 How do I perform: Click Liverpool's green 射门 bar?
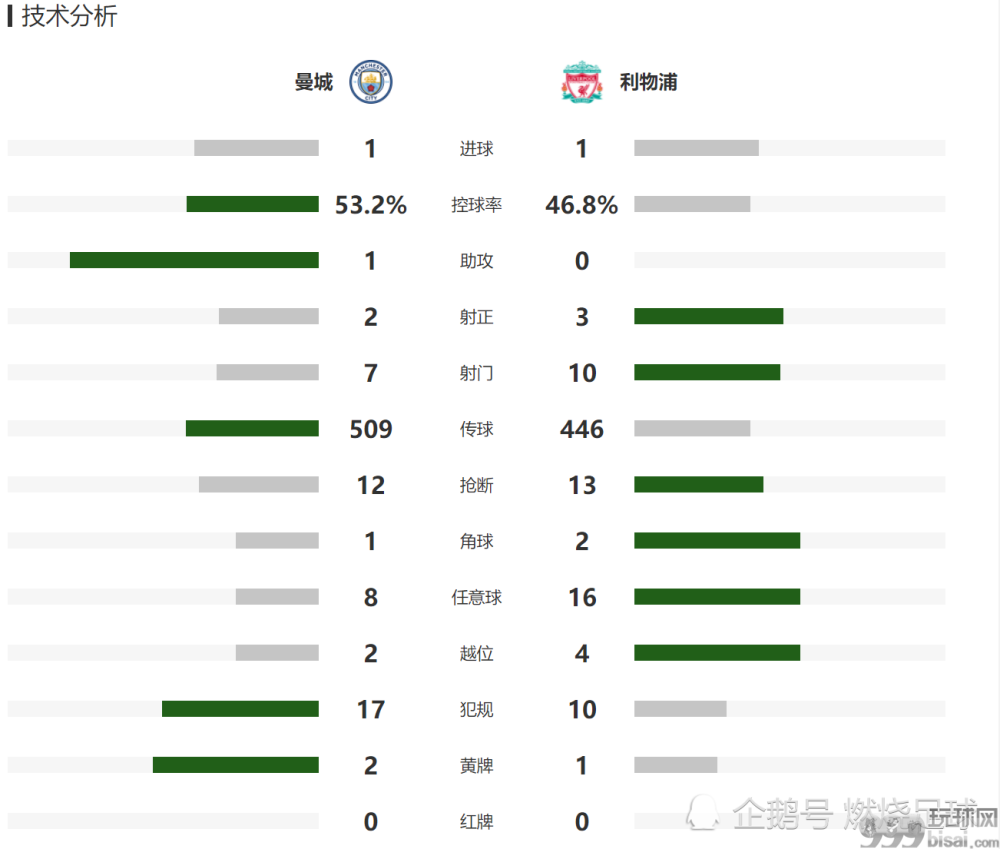[x=707, y=373]
